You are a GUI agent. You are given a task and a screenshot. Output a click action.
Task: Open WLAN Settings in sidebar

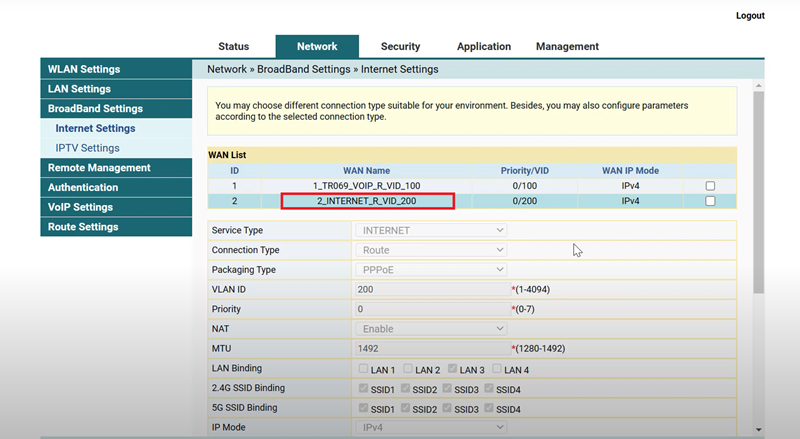84,69
